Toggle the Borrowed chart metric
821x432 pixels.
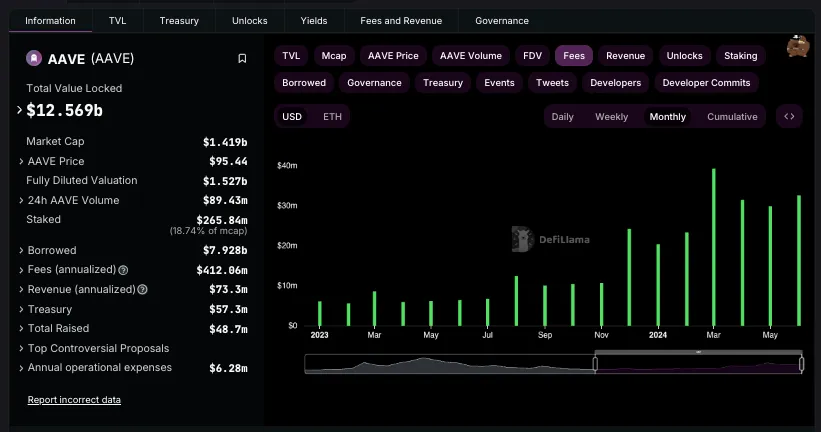(304, 83)
